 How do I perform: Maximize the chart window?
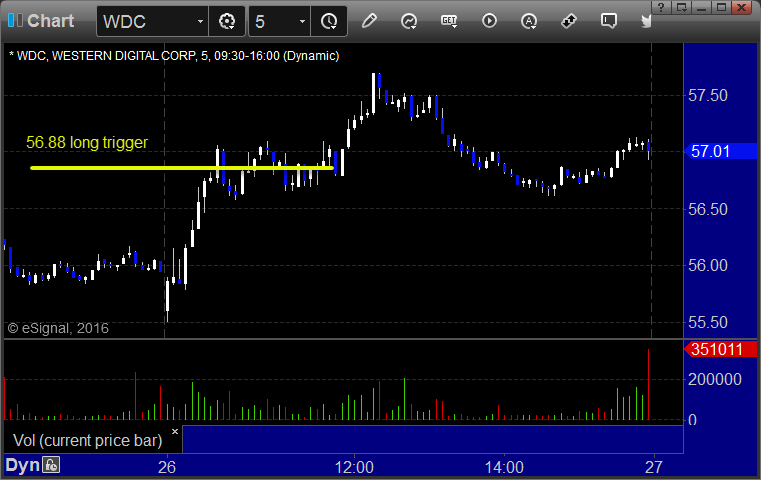coord(722,7)
